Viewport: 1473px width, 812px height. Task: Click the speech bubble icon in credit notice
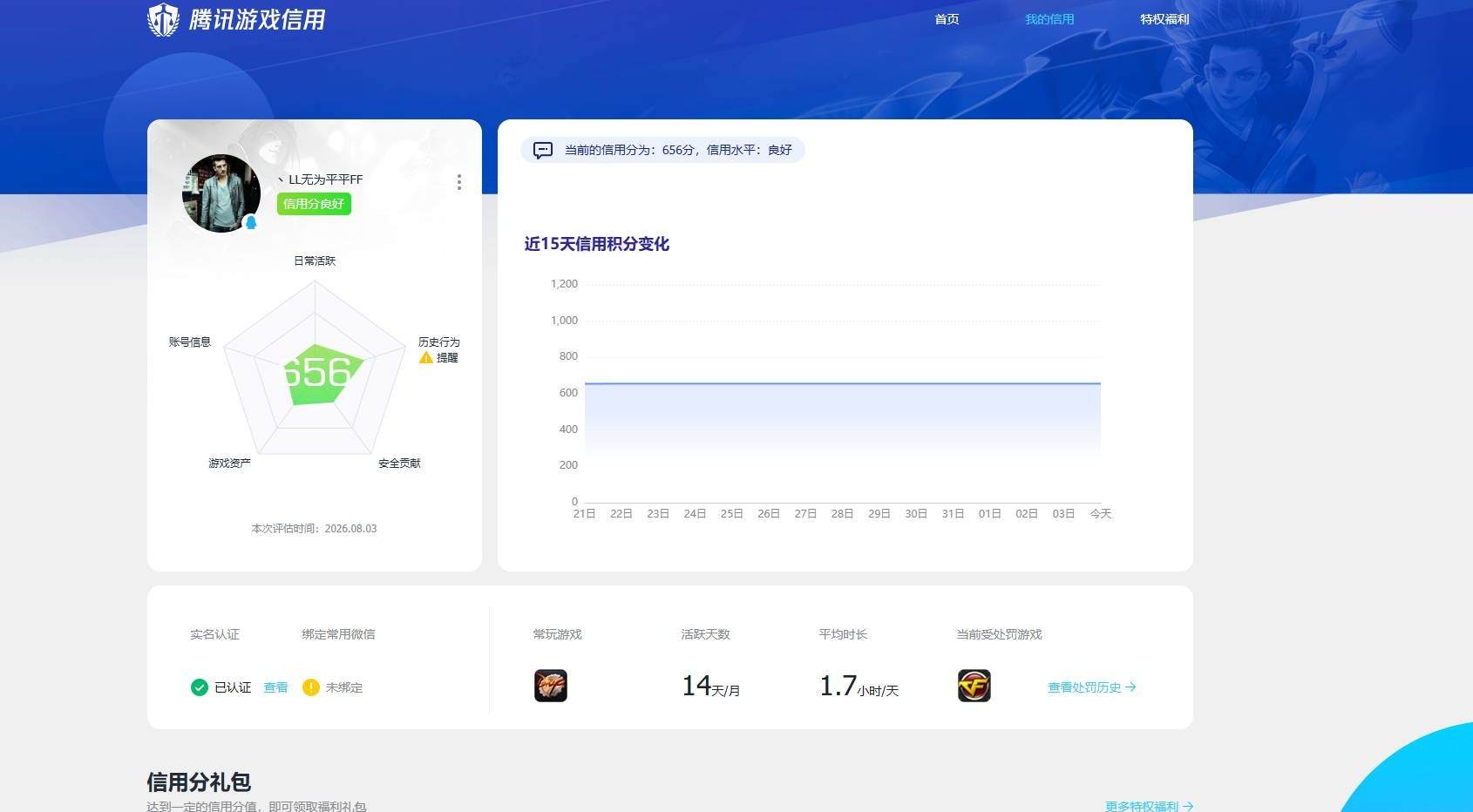click(543, 150)
